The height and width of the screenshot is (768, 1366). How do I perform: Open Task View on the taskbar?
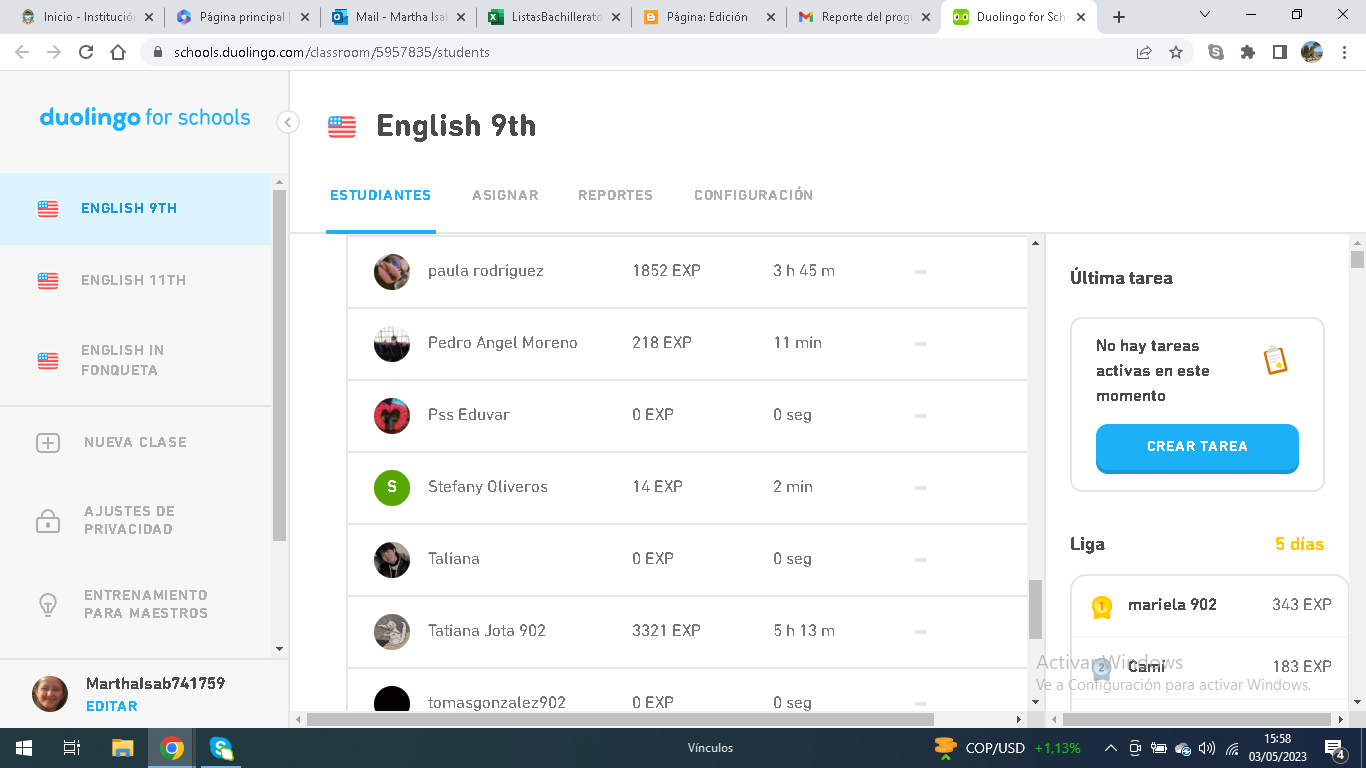pyautogui.click(x=72, y=748)
